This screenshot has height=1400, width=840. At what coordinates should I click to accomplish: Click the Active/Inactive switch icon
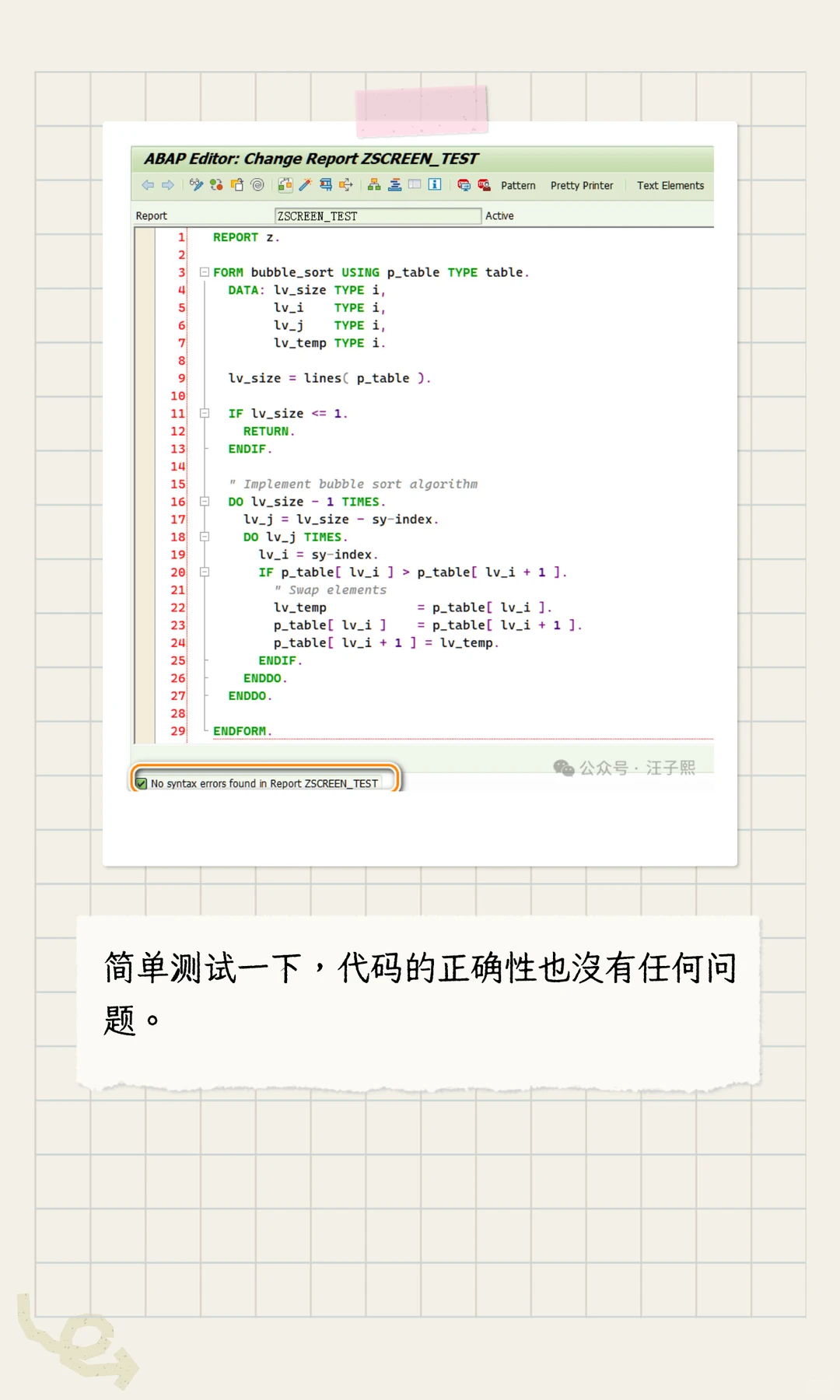point(216,185)
